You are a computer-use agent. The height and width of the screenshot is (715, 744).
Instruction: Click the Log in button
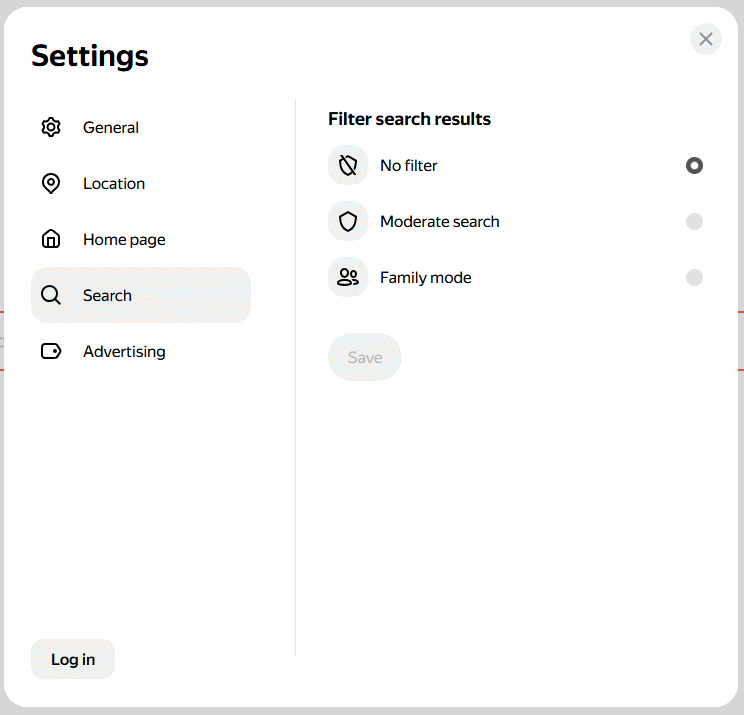click(x=73, y=659)
